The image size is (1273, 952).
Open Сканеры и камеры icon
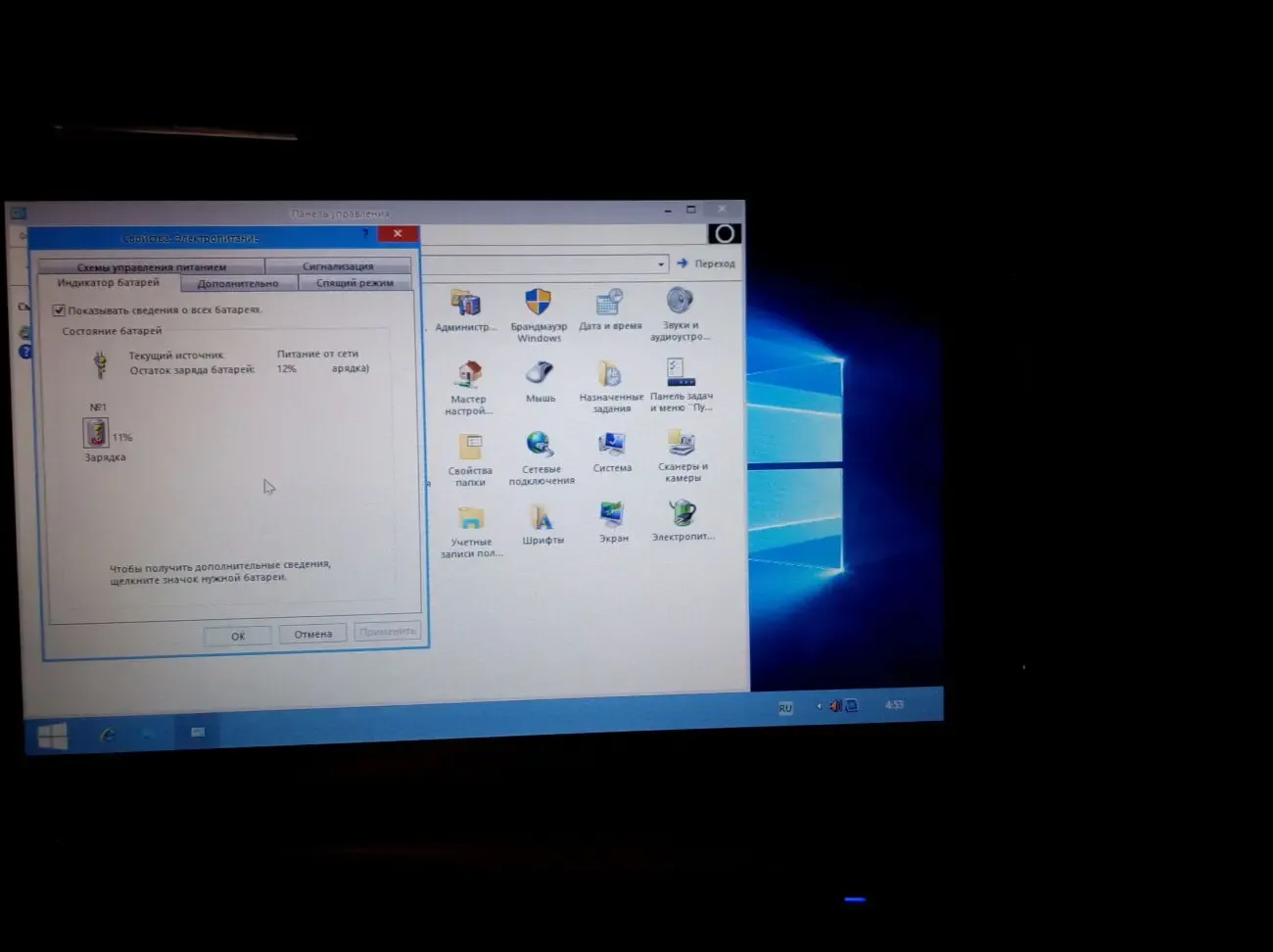(682, 445)
